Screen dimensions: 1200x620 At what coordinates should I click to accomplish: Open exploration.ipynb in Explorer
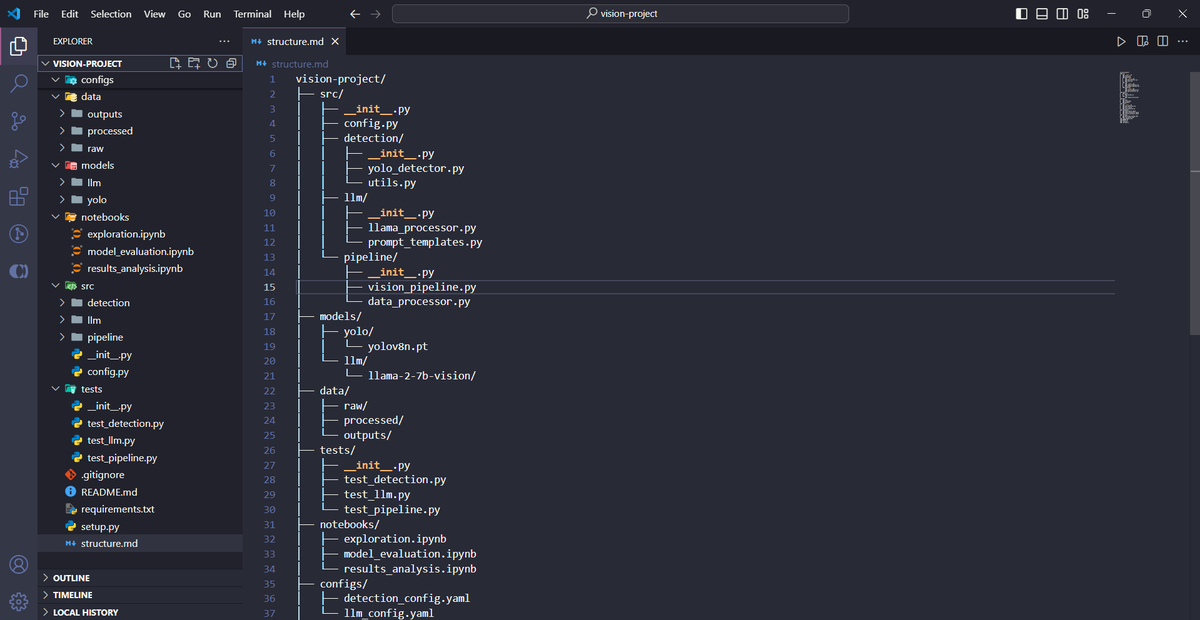[140, 234]
